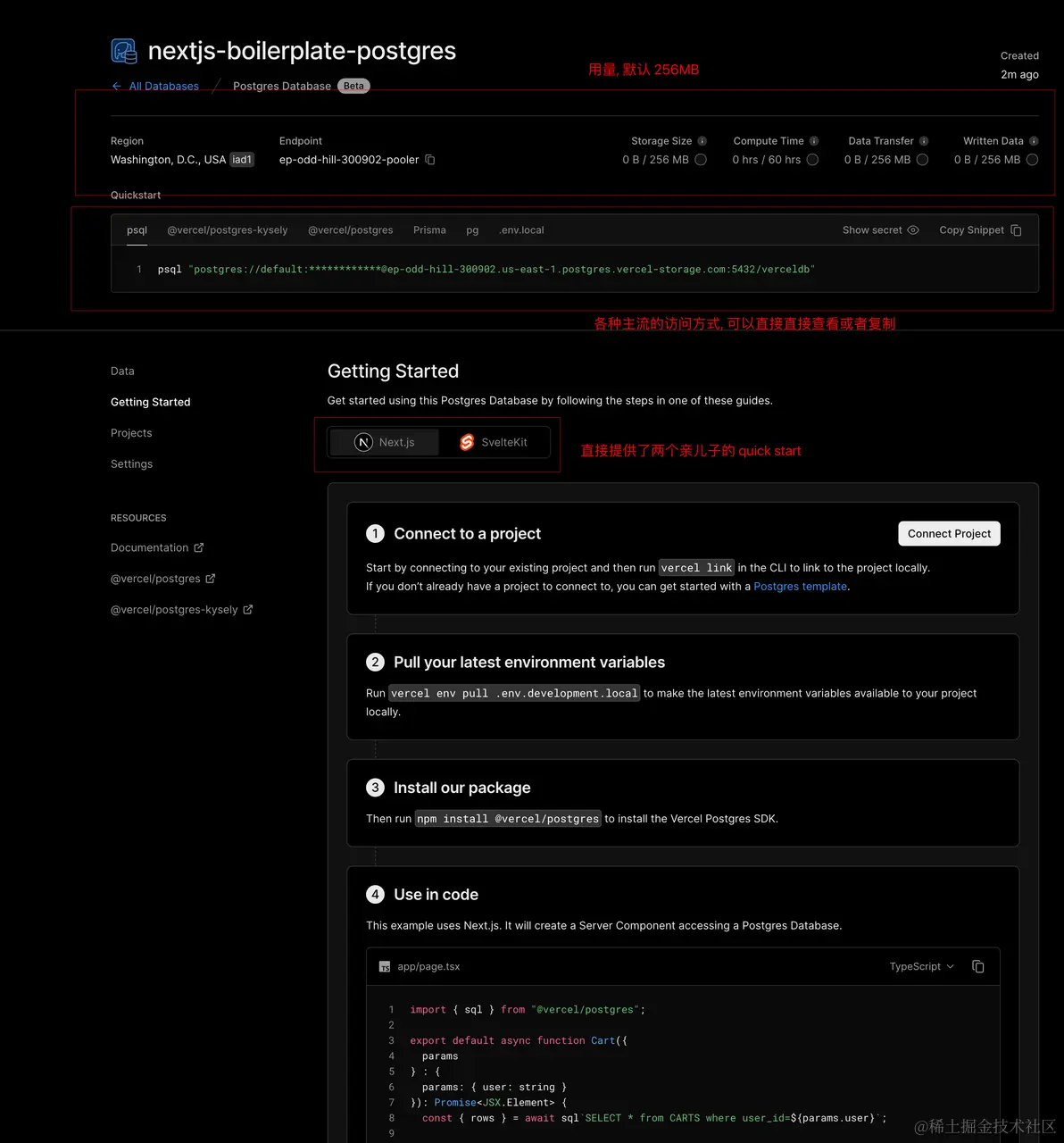
Task: Click the psql connection string snippet
Action: click(486, 269)
